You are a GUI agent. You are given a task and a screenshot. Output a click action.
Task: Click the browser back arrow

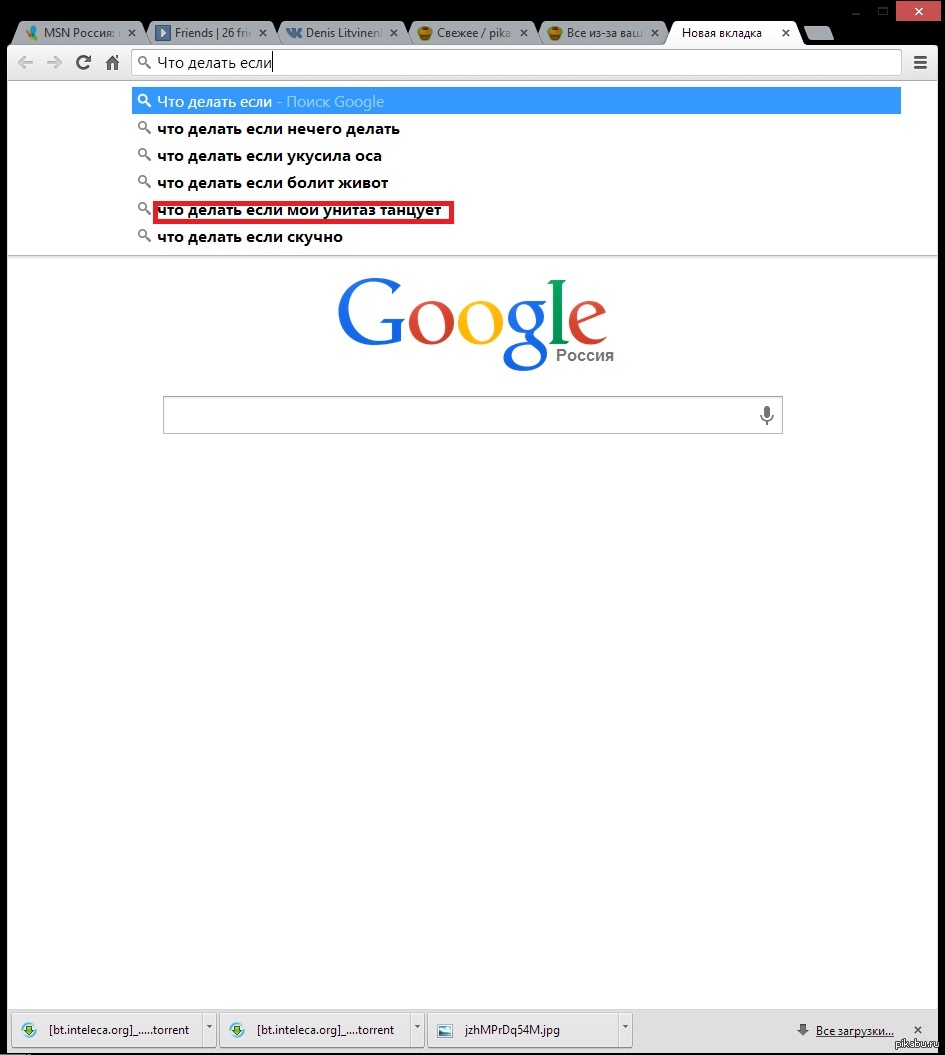tap(26, 63)
